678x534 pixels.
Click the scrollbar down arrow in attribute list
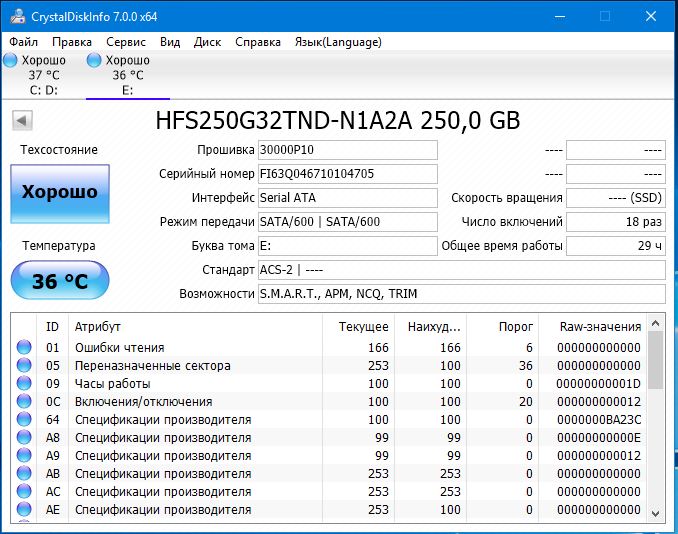656,514
